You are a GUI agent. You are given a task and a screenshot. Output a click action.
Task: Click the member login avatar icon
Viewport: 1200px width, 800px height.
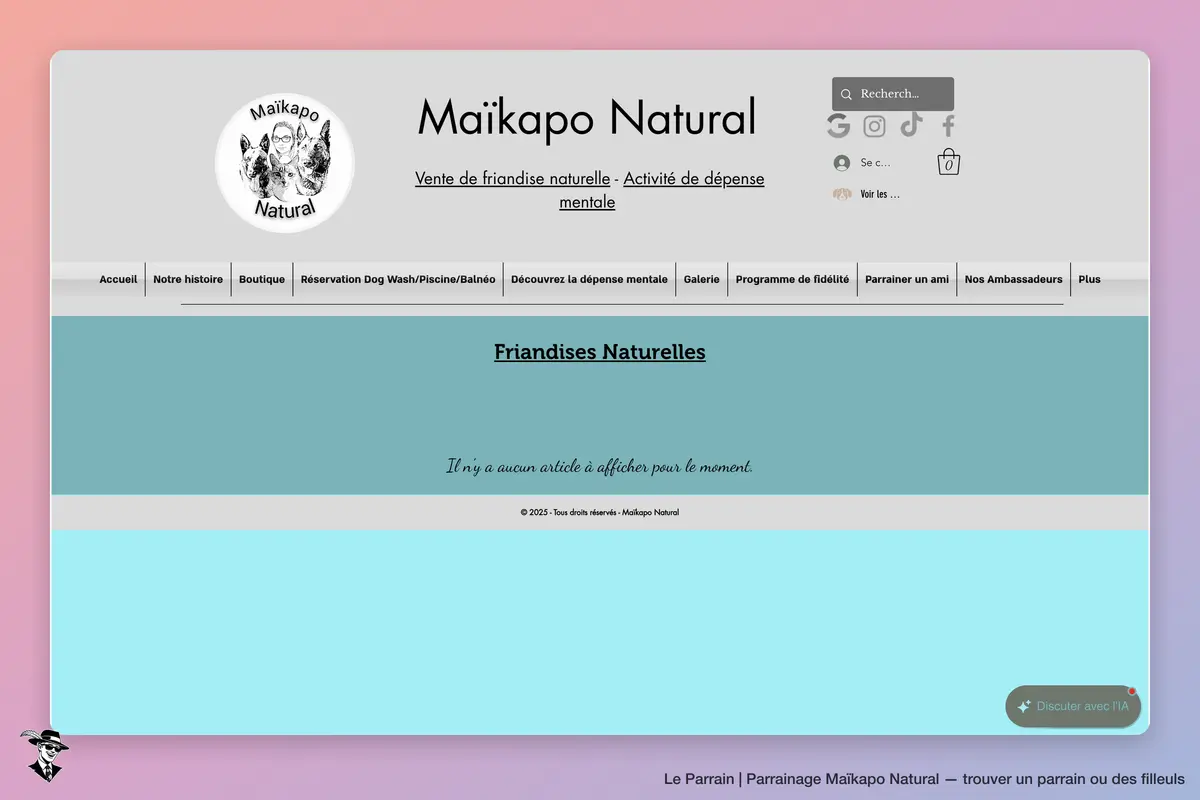click(x=842, y=163)
